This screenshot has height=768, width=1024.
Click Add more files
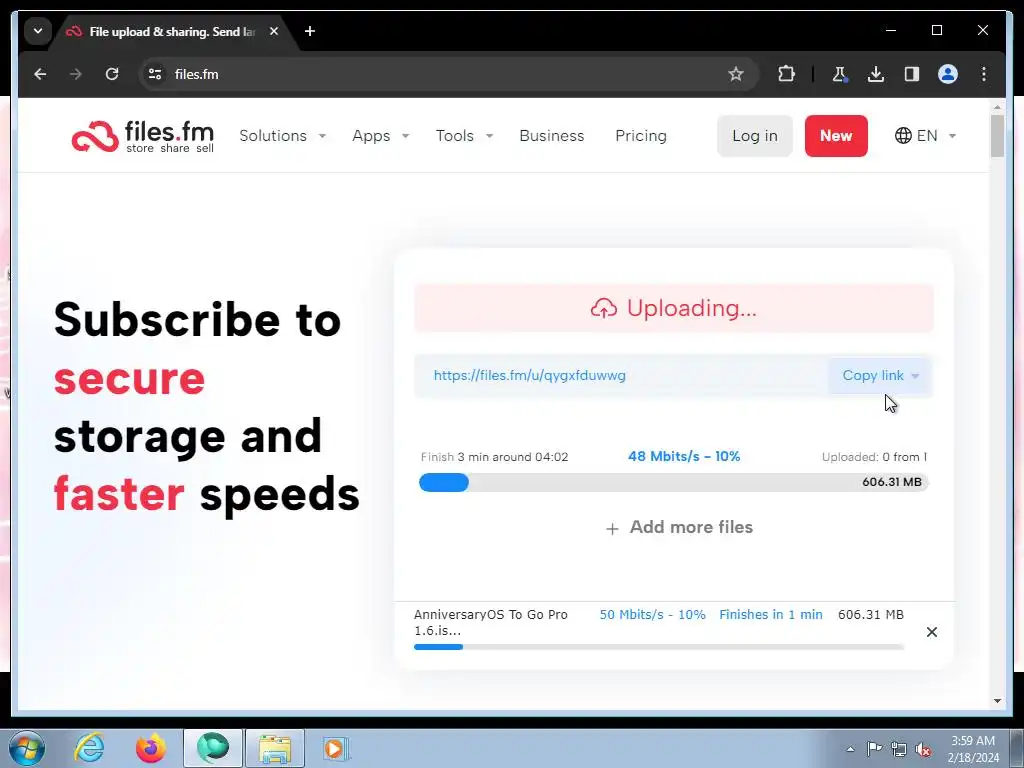(679, 527)
